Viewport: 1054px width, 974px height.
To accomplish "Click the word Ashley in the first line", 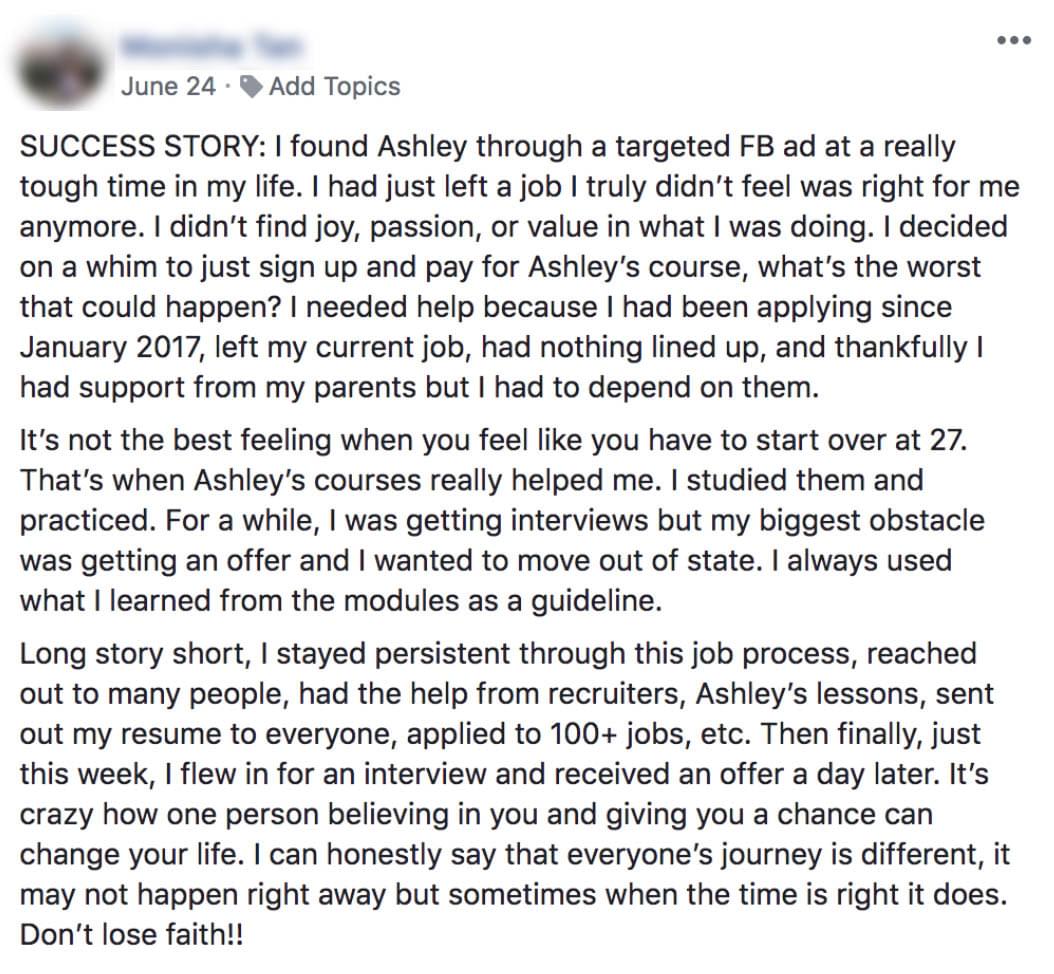I will pos(421,147).
